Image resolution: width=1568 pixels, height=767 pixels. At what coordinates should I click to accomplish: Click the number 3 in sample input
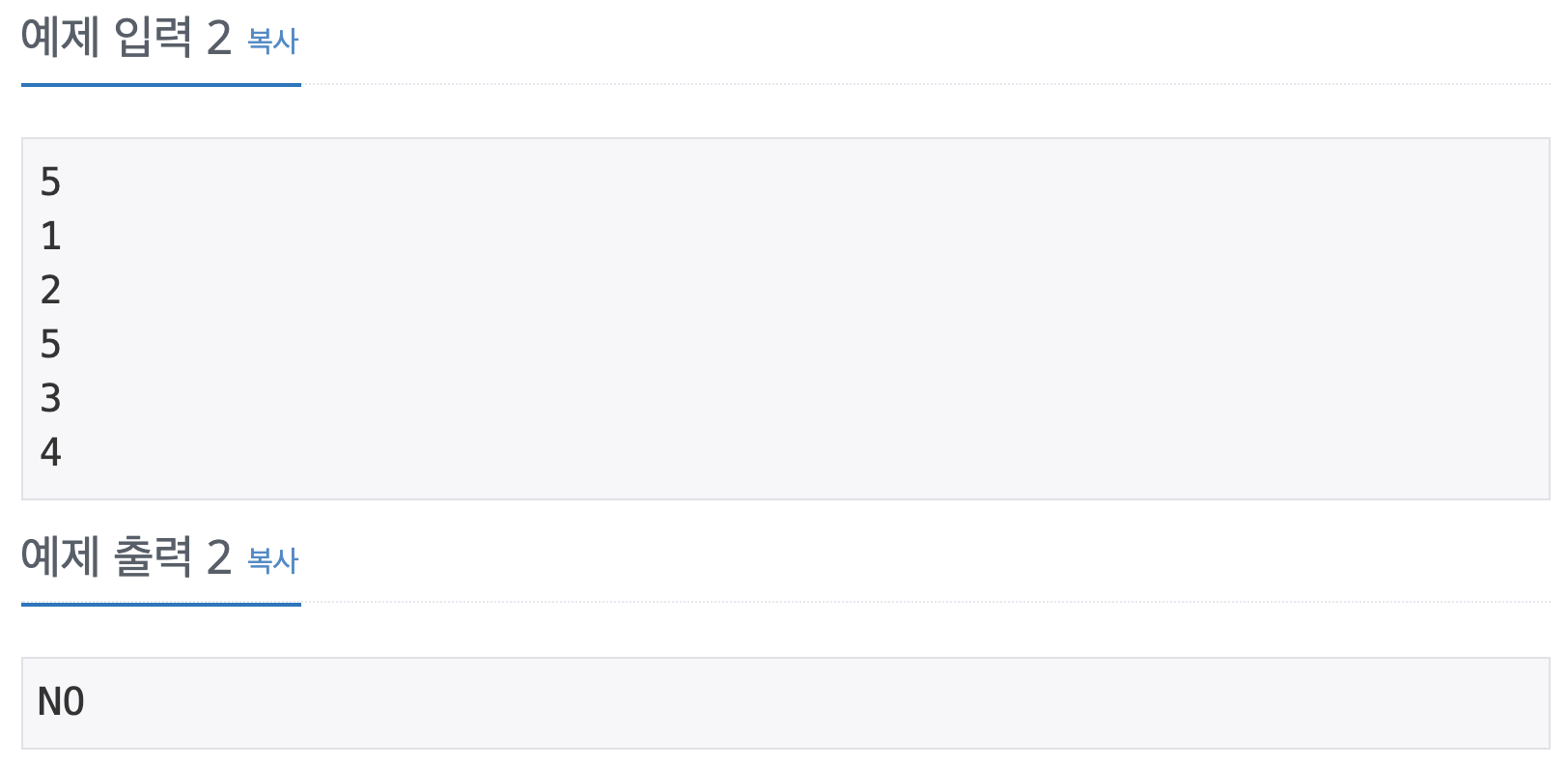tap(50, 398)
